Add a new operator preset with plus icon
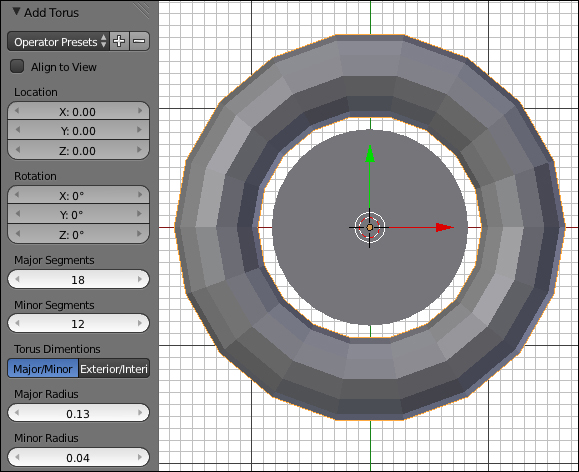The image size is (579, 472). tap(119, 41)
